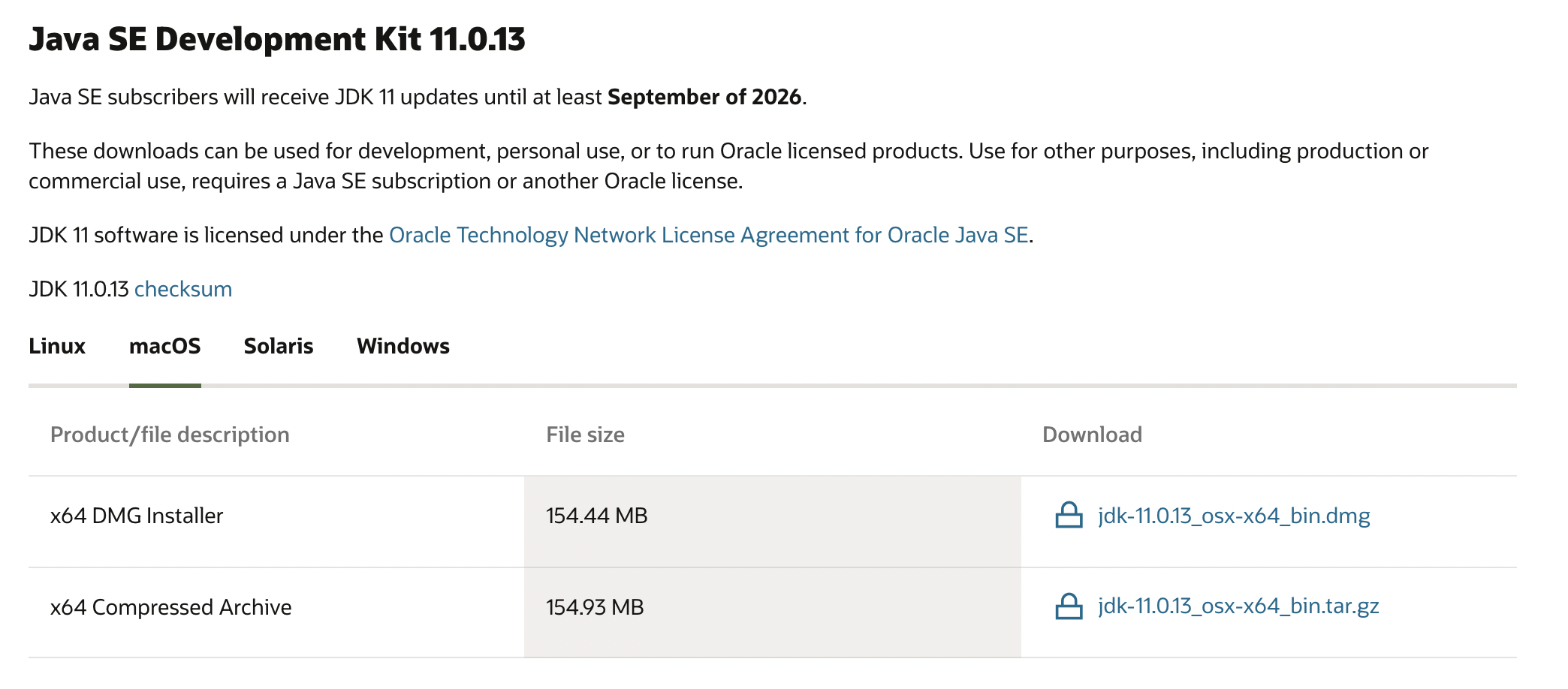Open the Solaris tab

279,346
